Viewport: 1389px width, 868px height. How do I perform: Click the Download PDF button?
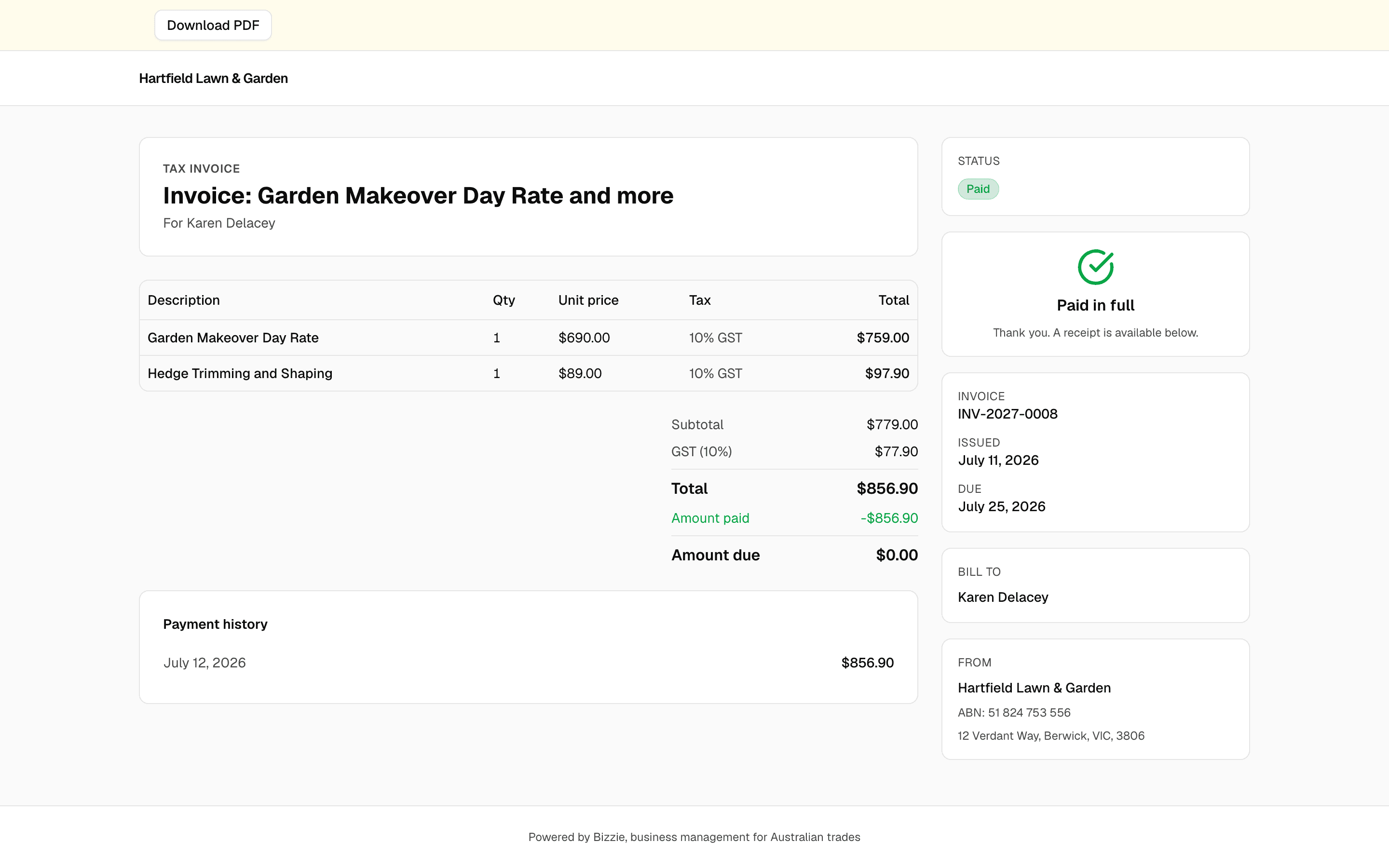click(213, 25)
